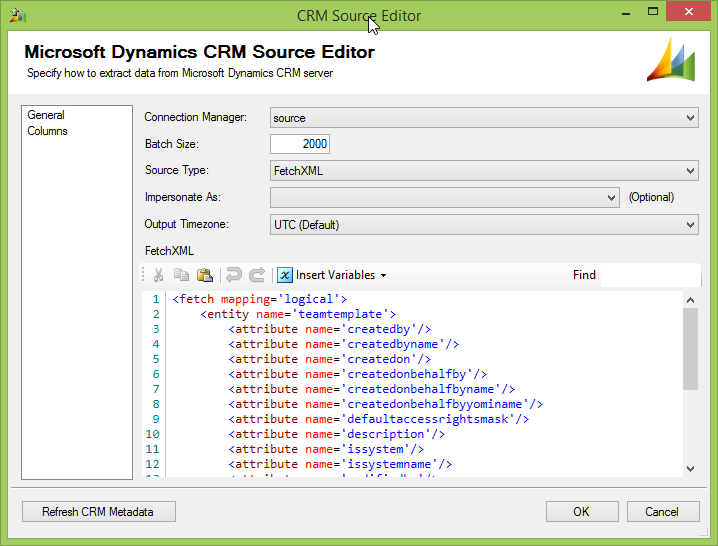Viewport: 718px width, 546px height.
Task: Select the General page
Action: tap(46, 115)
